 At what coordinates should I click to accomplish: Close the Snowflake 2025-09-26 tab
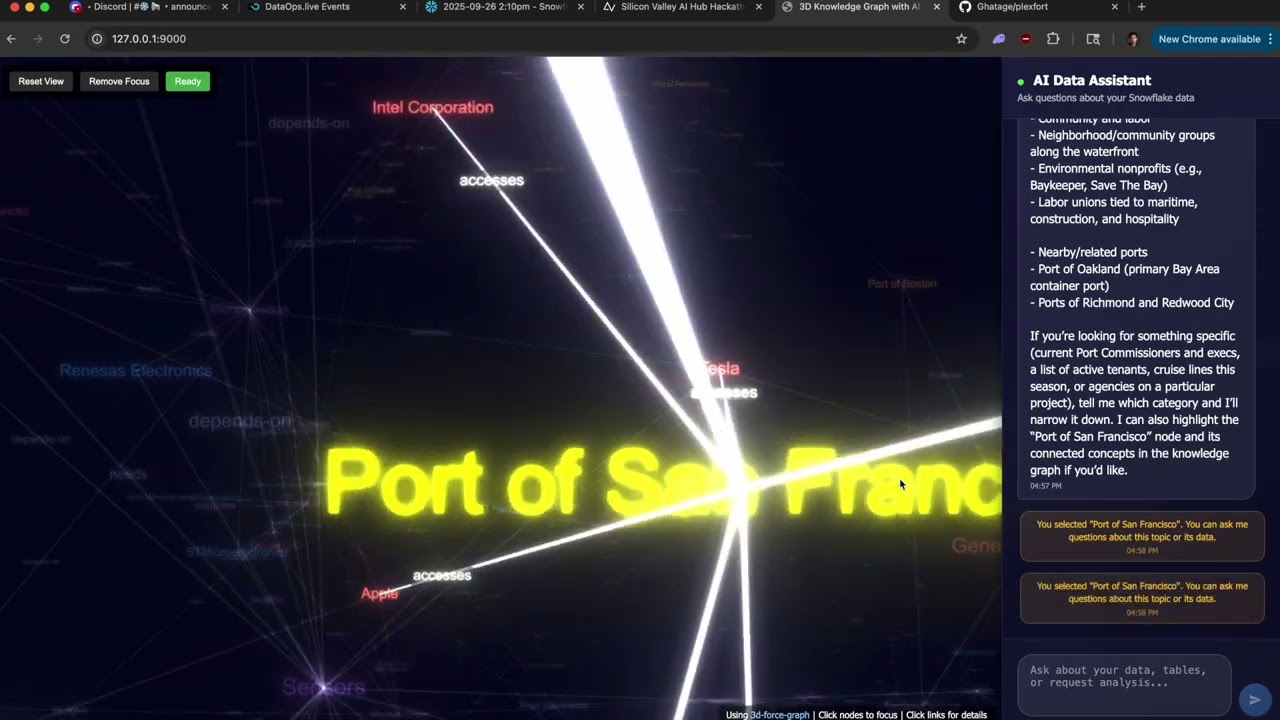(581, 7)
